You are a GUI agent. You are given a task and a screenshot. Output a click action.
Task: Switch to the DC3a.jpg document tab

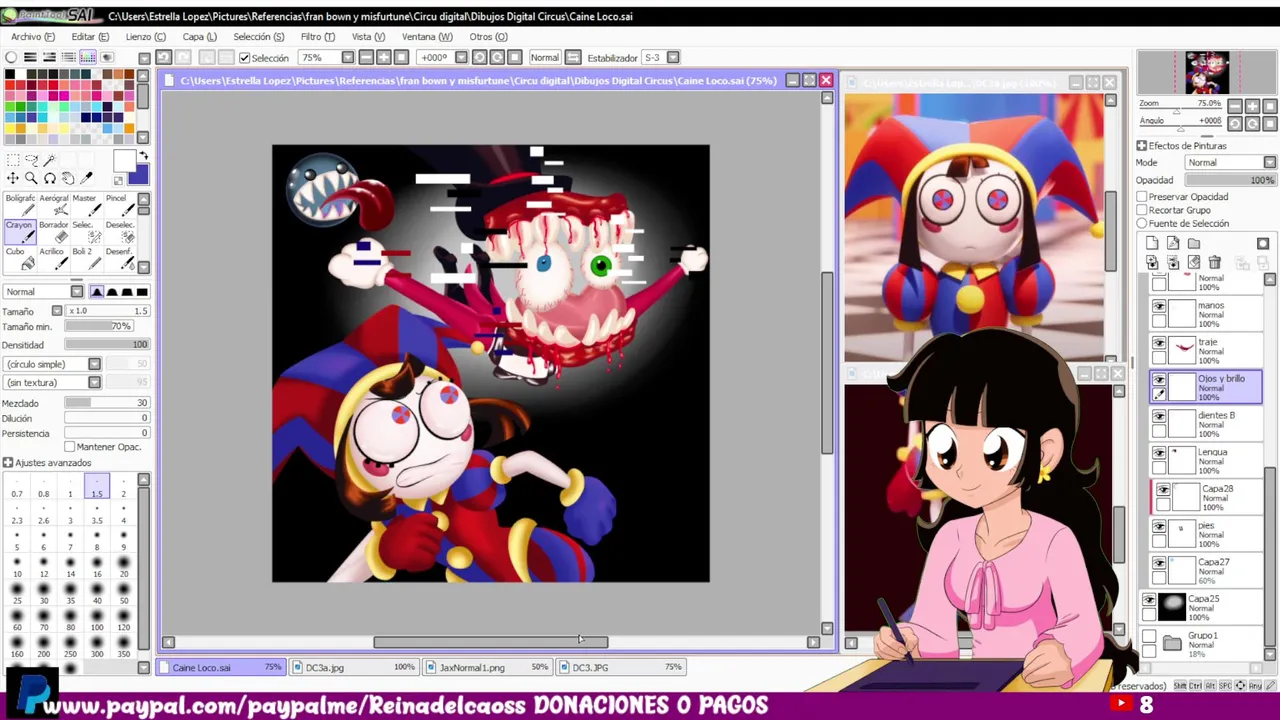(355, 667)
